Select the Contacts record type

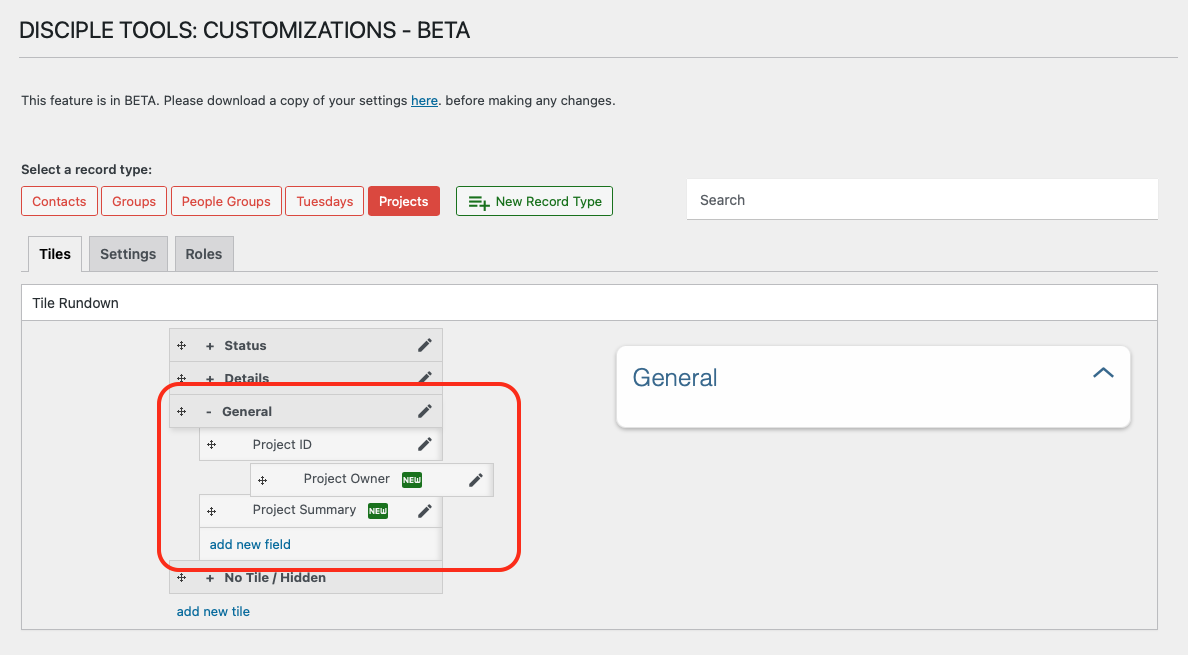(x=59, y=201)
